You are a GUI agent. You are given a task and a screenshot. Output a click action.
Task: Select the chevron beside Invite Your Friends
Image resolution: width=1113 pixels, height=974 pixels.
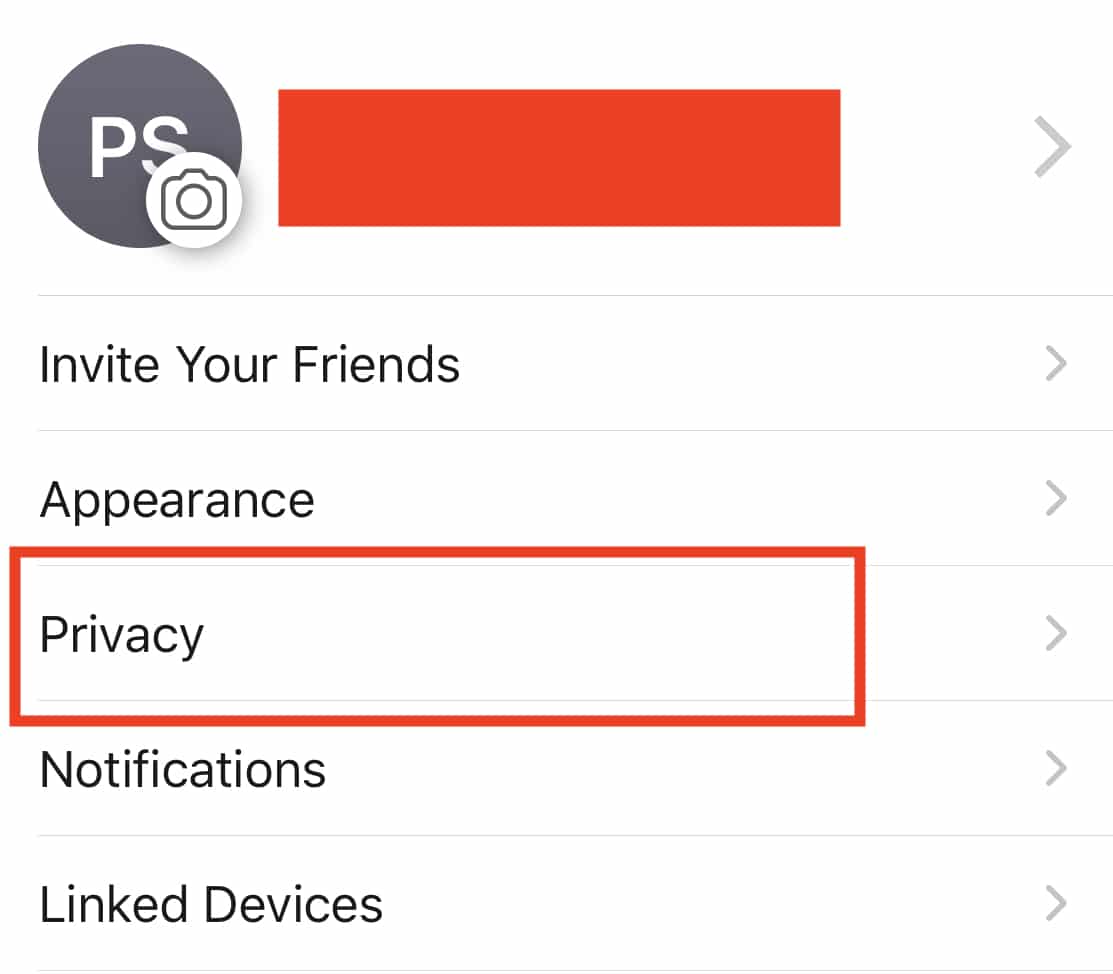click(x=1055, y=364)
